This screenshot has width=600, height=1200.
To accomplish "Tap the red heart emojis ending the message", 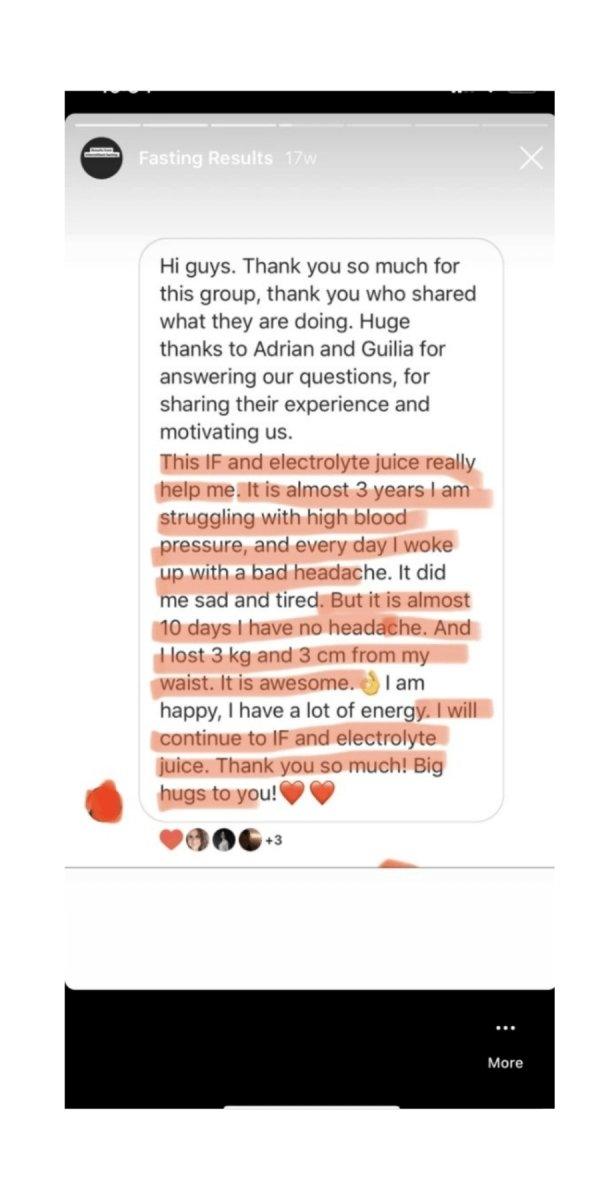I will (305, 794).
